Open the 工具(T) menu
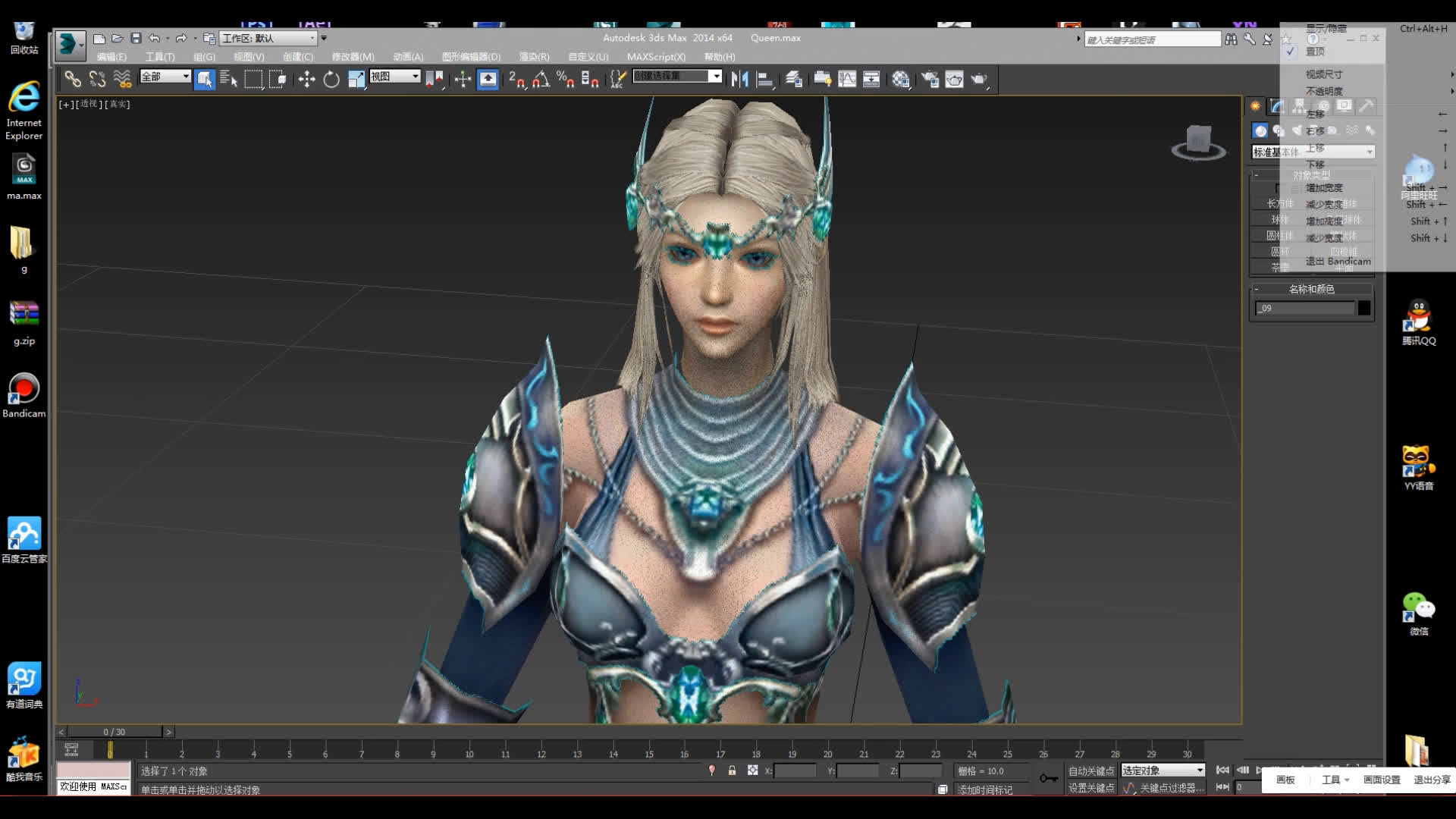 (x=160, y=57)
